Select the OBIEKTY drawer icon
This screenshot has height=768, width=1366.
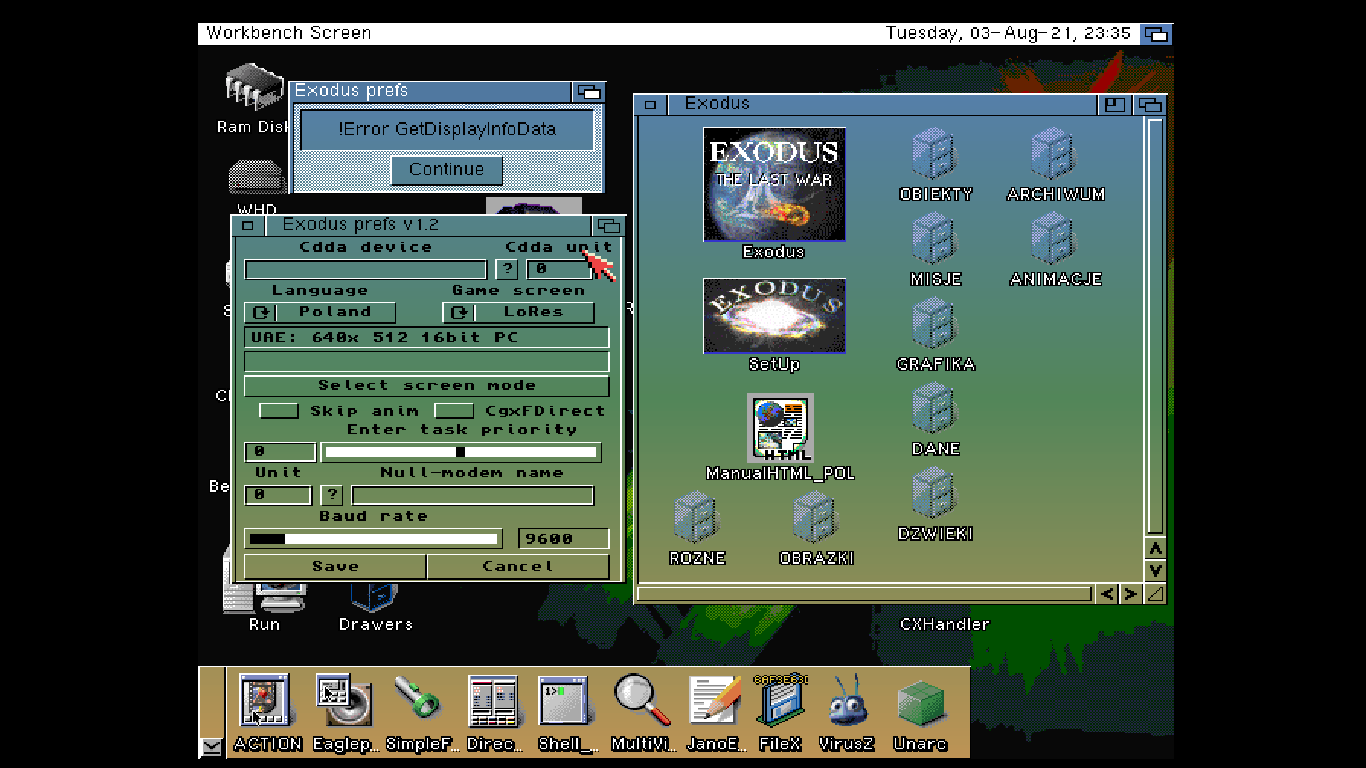[935, 154]
